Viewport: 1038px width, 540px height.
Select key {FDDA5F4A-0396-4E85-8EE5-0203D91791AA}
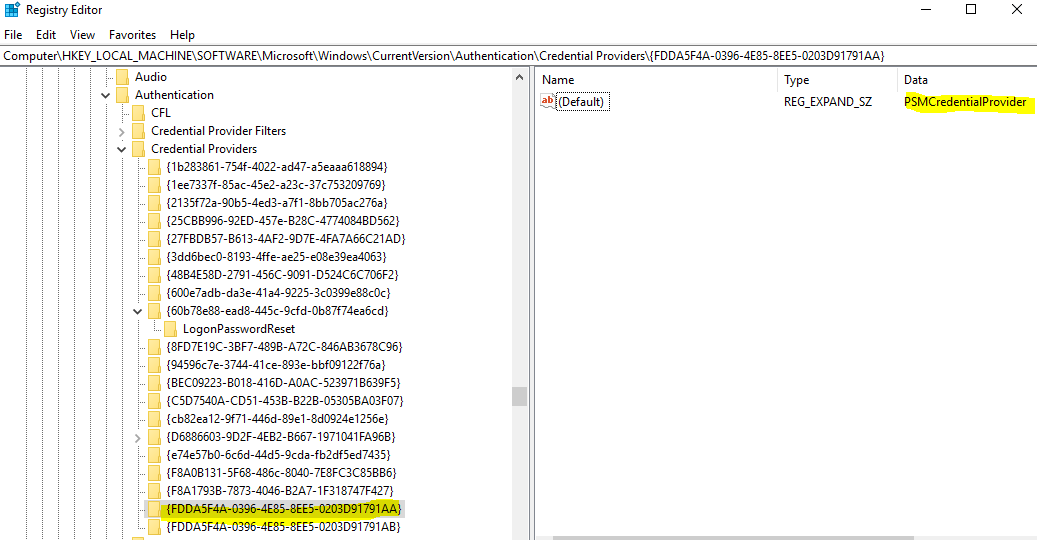(x=284, y=509)
